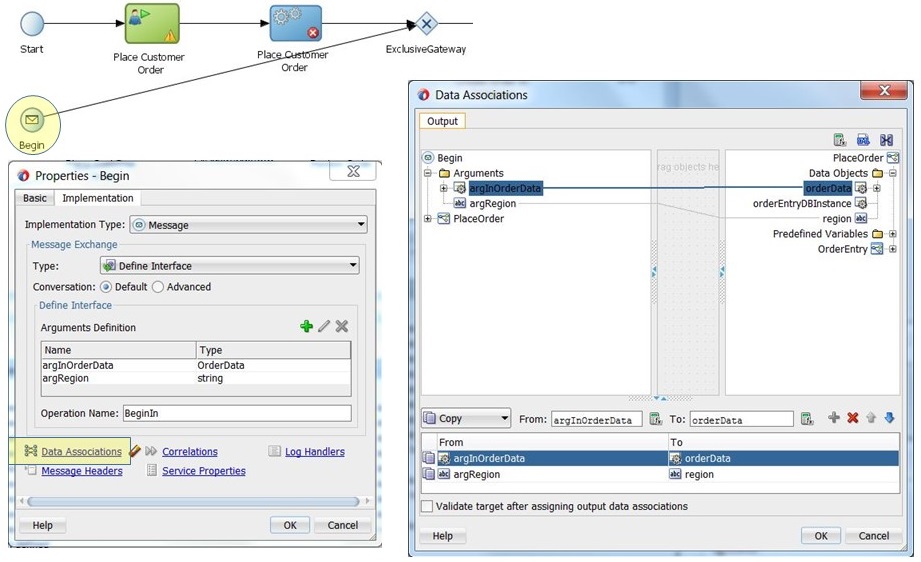Enable Validate target after assigning output checkbox
The width and height of the screenshot is (921, 562).
pyautogui.click(x=428, y=506)
